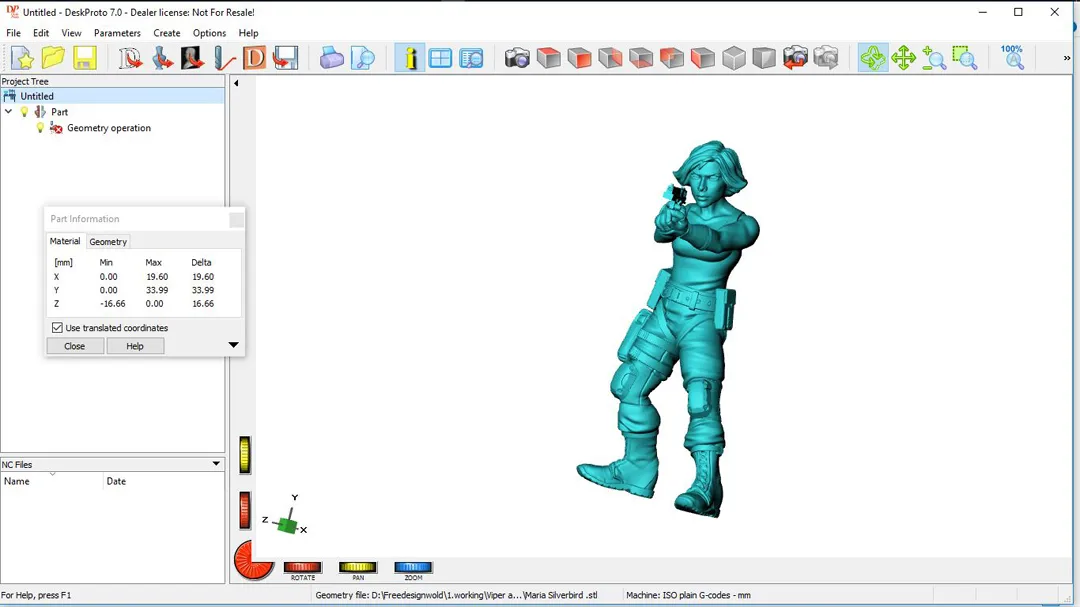
Task: Restore previous view with the red-arrow camera icon
Action: (795, 58)
